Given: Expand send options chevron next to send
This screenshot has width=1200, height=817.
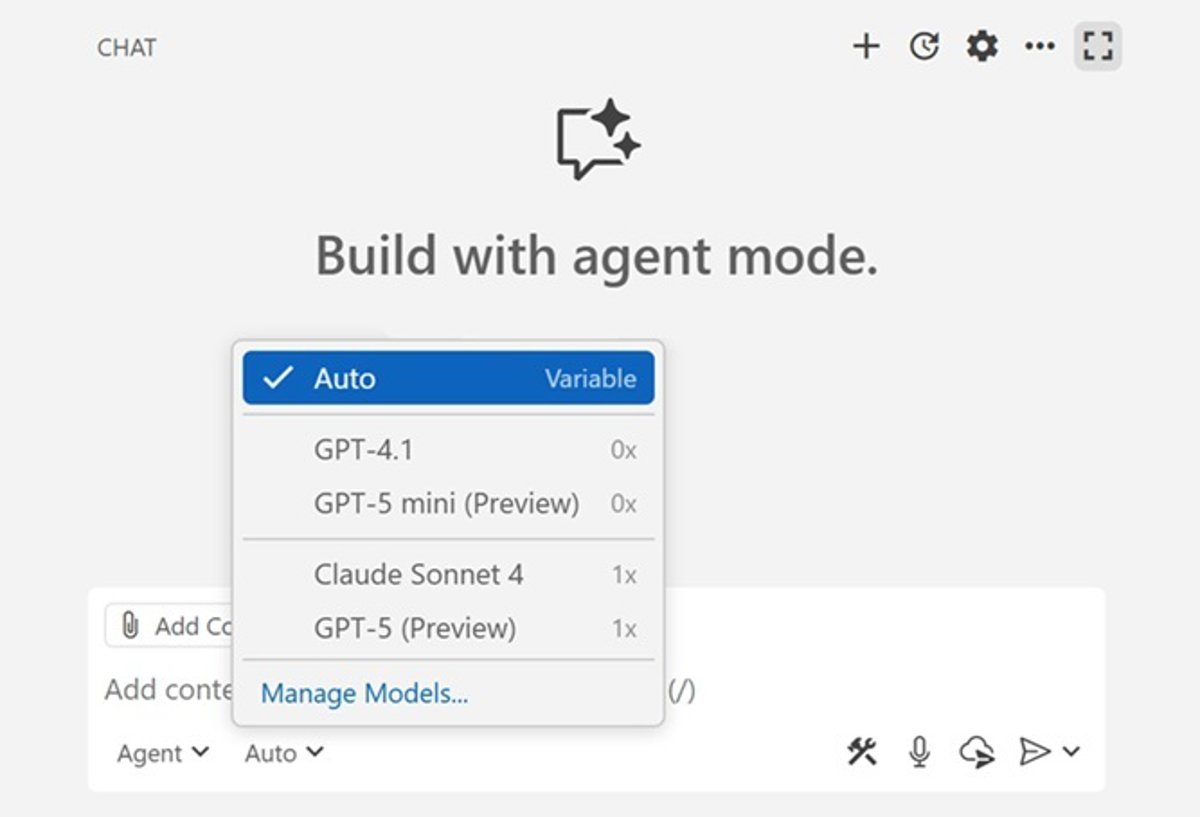Looking at the screenshot, I should pos(1071,752).
